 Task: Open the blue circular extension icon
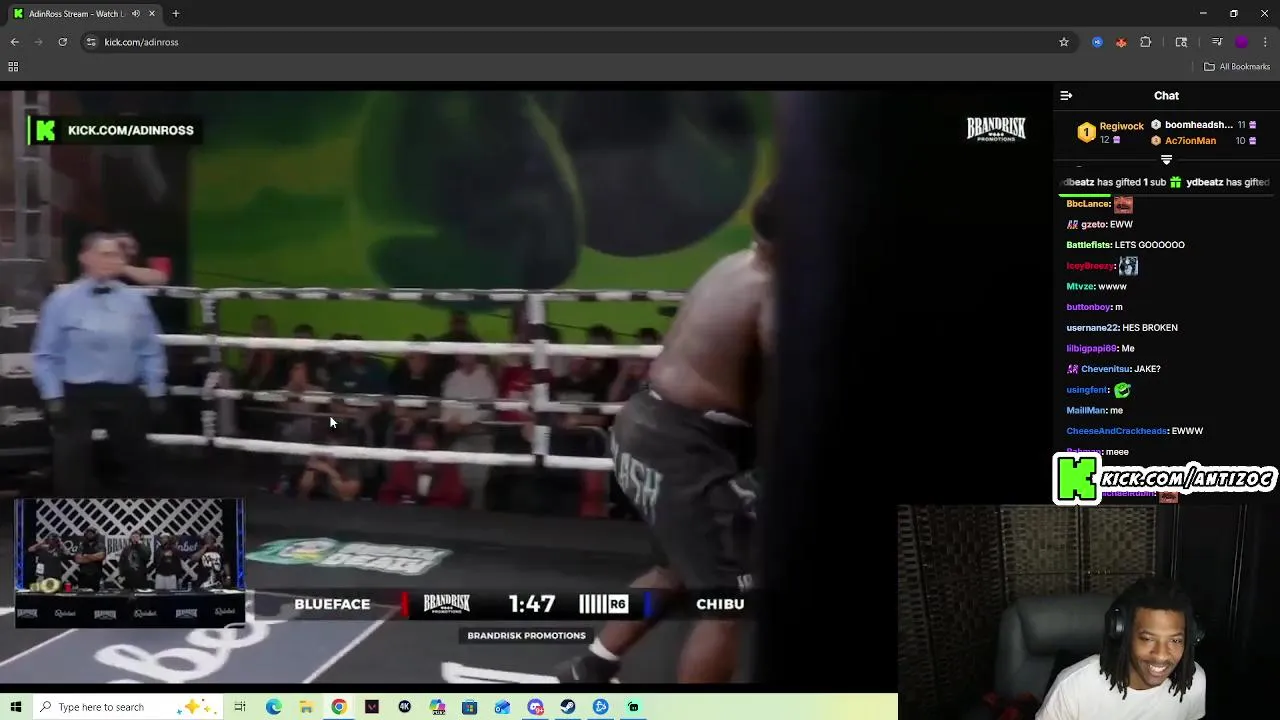[x=1097, y=42]
